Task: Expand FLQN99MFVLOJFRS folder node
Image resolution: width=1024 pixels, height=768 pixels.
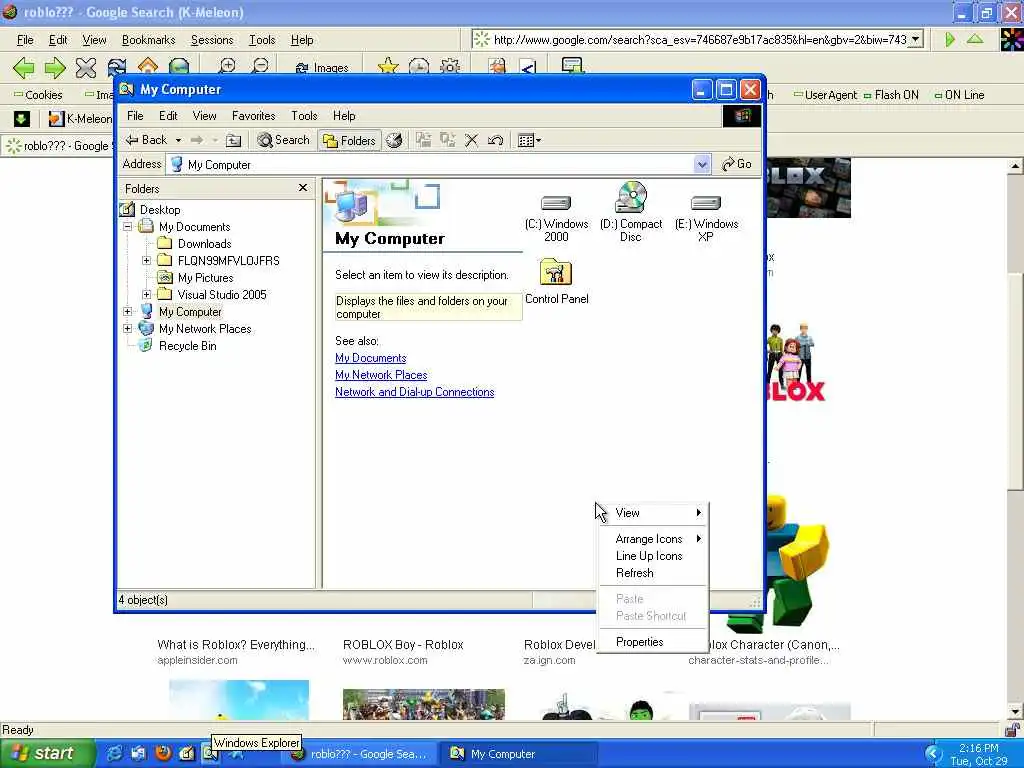Action: tap(146, 261)
